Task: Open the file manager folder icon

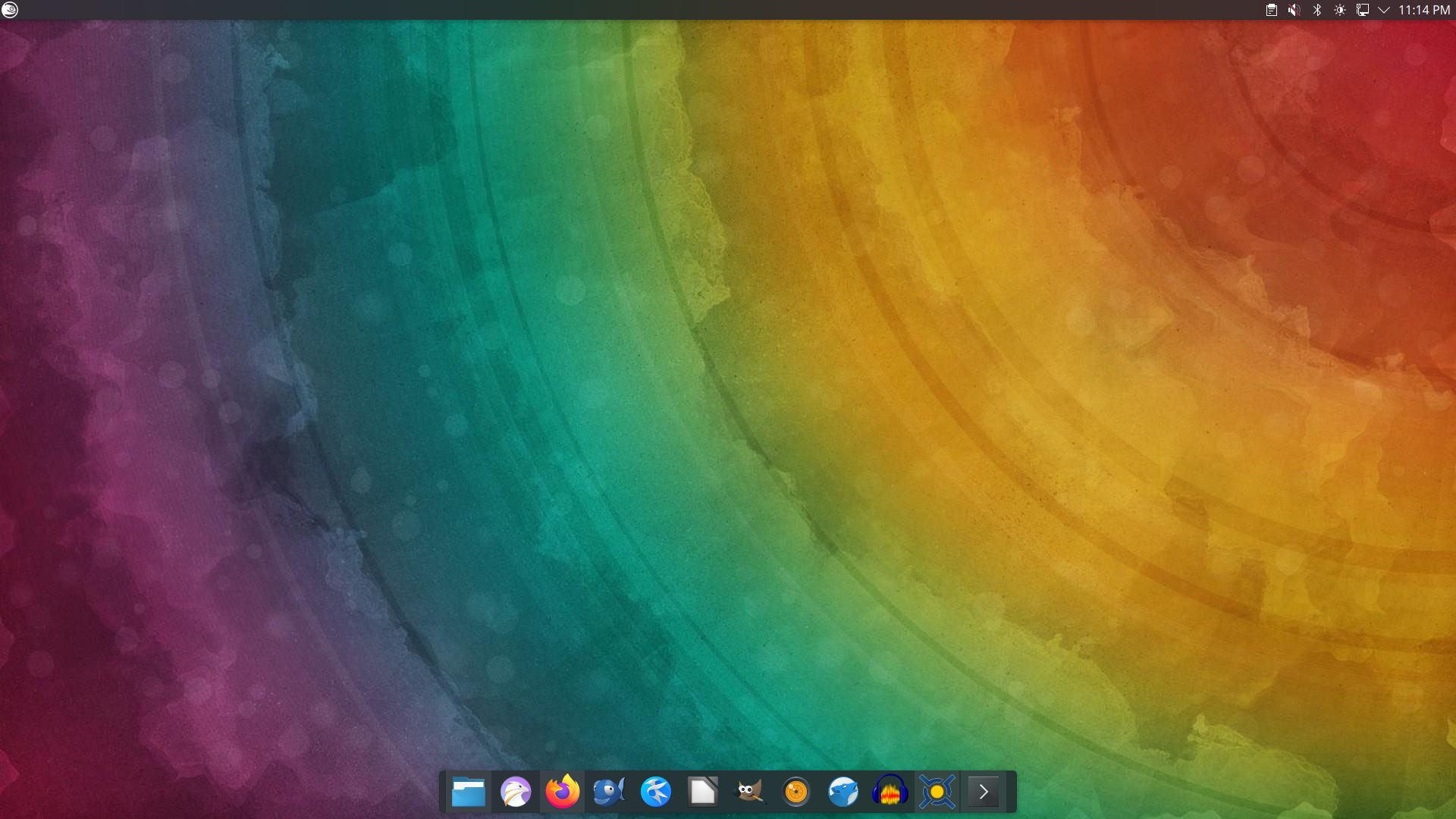Action: pos(468,792)
